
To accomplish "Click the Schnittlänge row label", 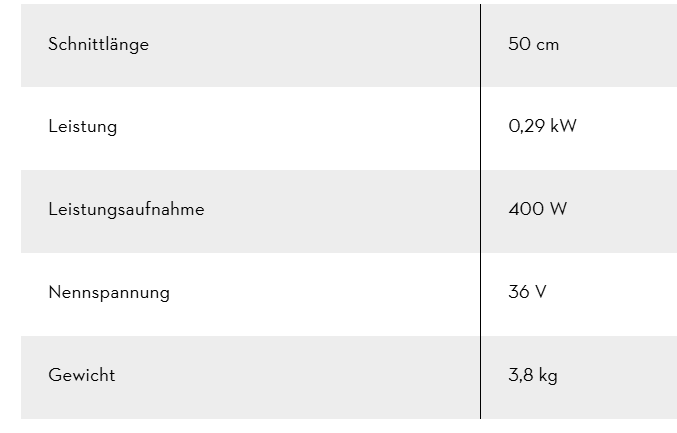I will pos(98,45).
